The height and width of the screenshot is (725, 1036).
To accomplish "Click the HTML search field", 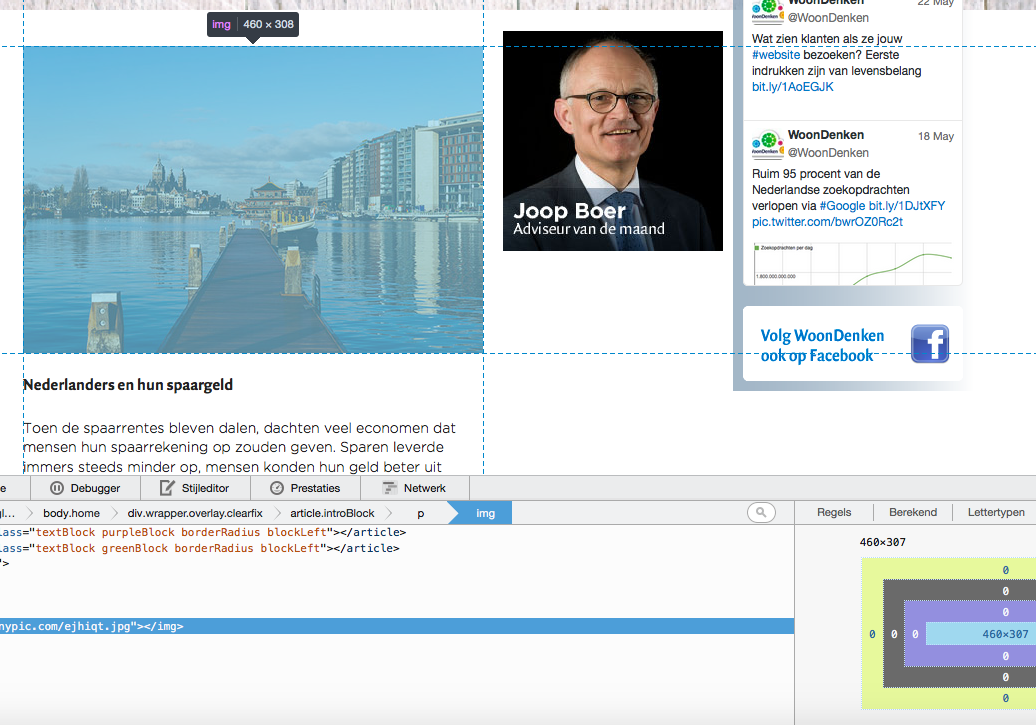I will click(761, 512).
